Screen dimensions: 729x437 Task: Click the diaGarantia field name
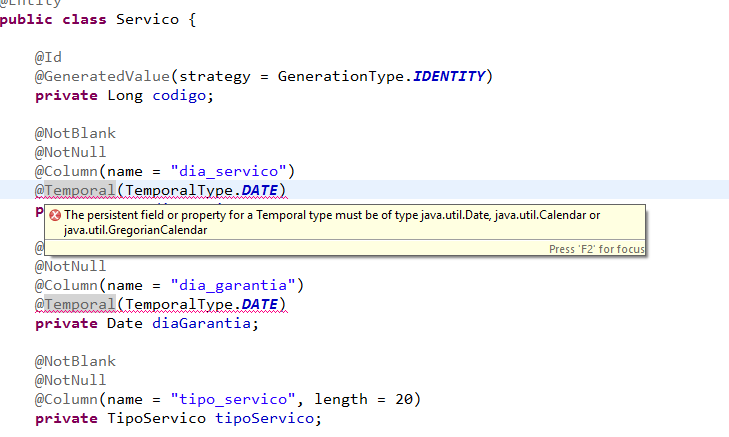(201, 323)
